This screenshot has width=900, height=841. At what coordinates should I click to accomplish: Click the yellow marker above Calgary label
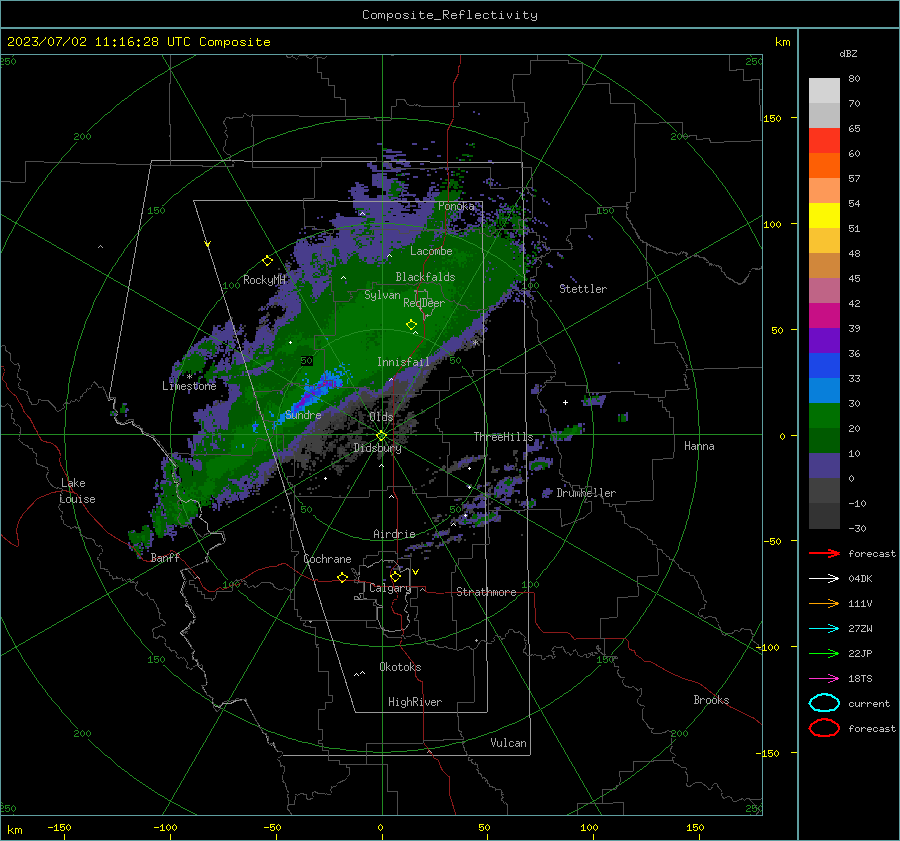(395, 576)
